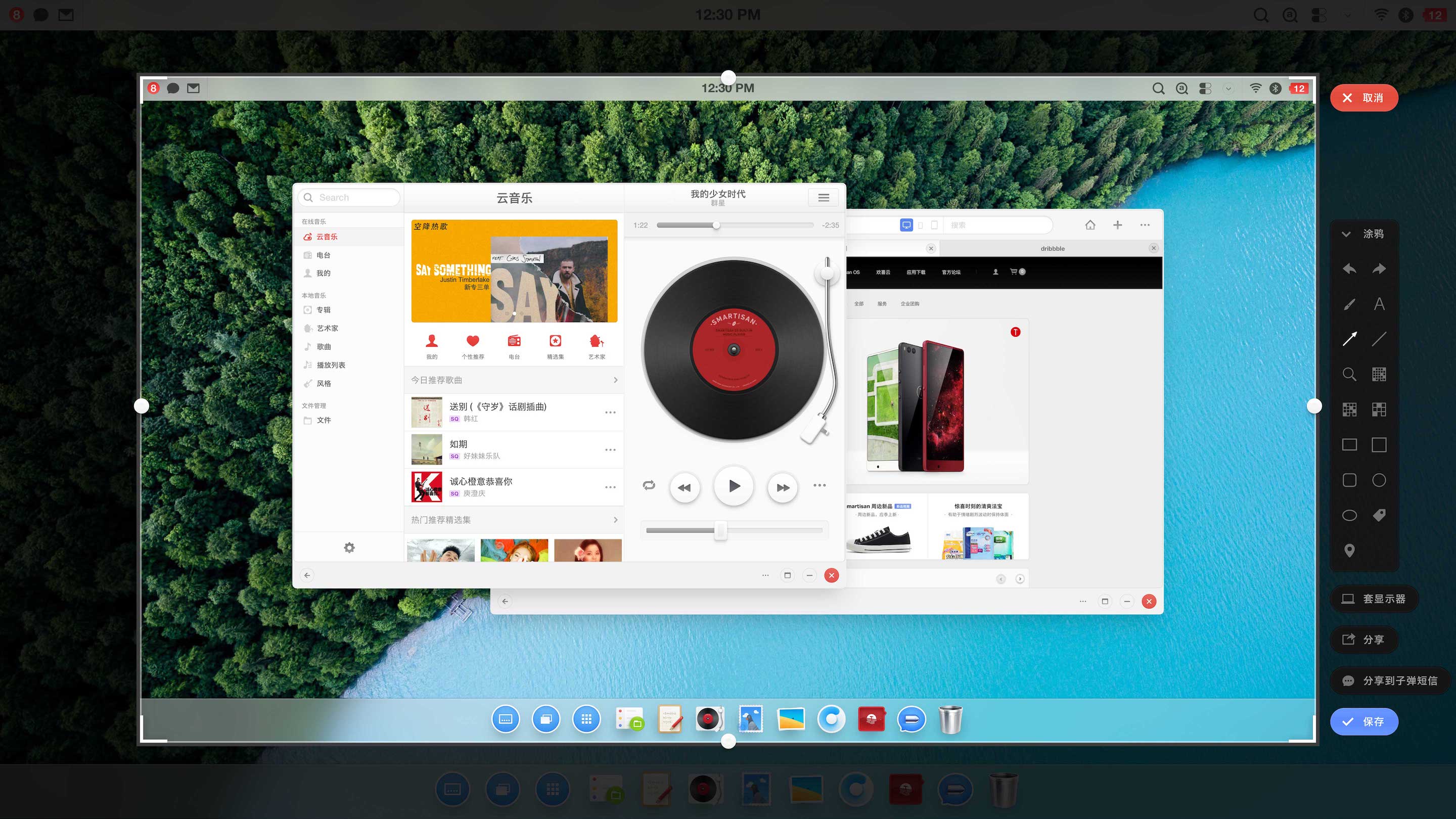Select the fine-grain mosaic tool
Viewport: 1456px width, 819px height.
click(1379, 374)
